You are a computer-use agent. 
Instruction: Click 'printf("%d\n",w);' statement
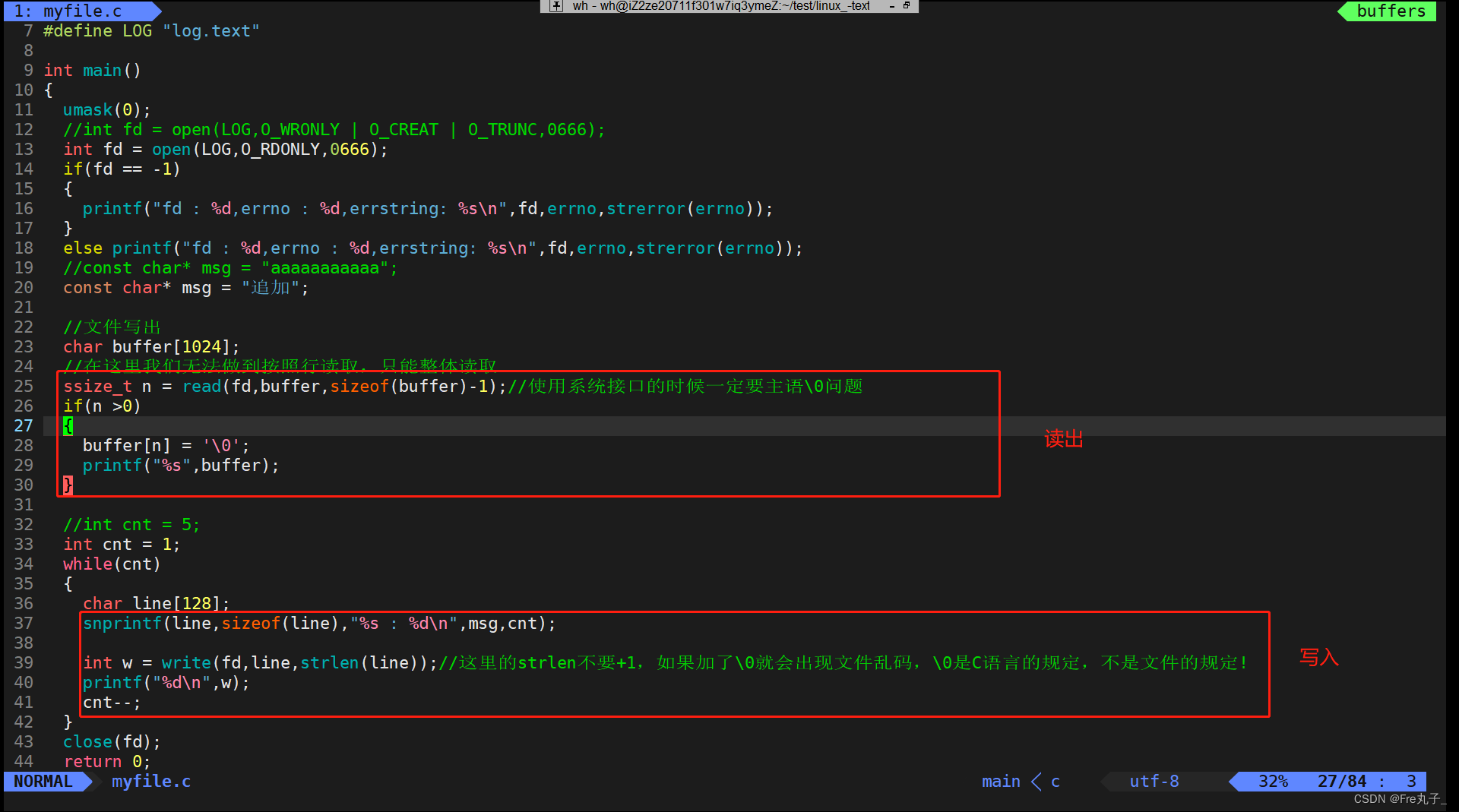coord(166,683)
